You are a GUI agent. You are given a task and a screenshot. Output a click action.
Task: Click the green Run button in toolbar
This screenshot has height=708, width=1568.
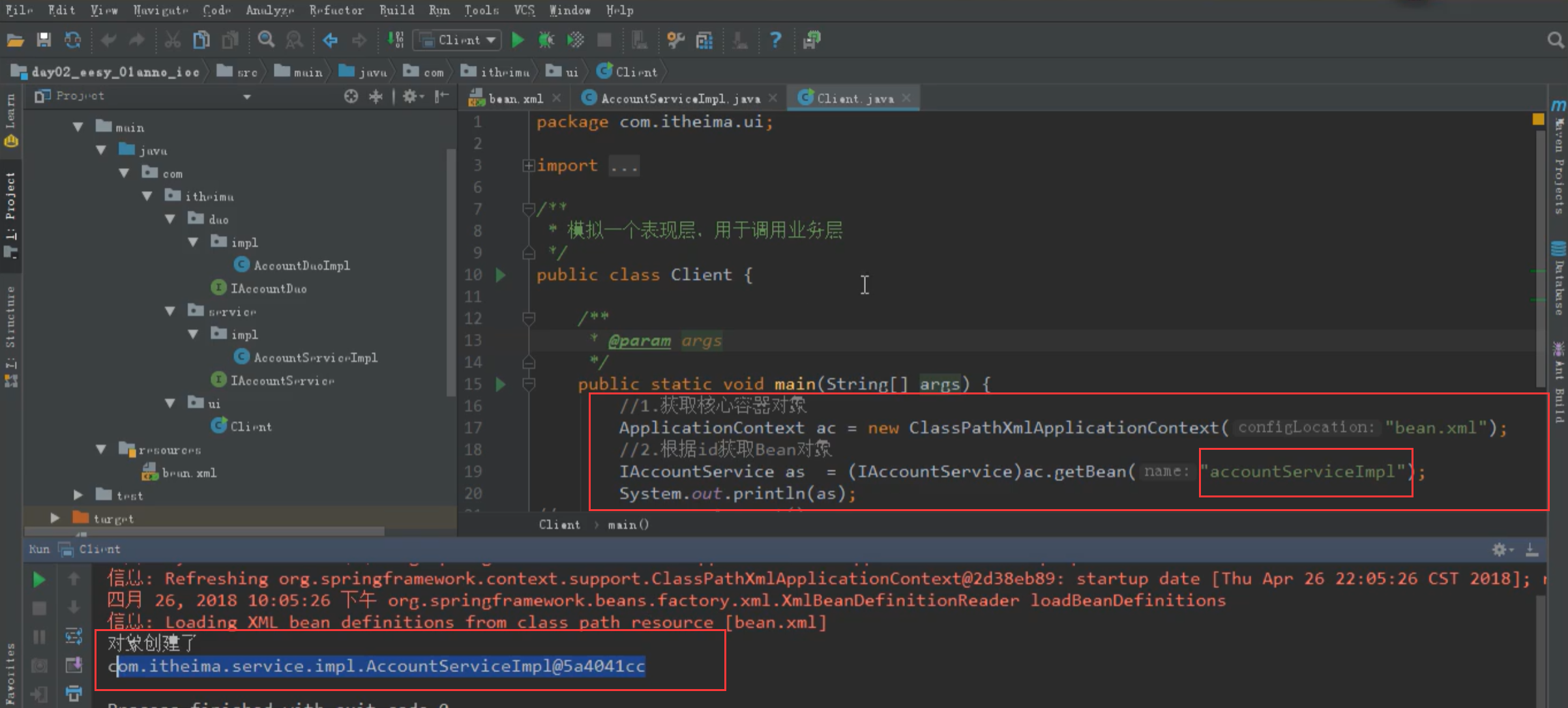[x=518, y=40]
